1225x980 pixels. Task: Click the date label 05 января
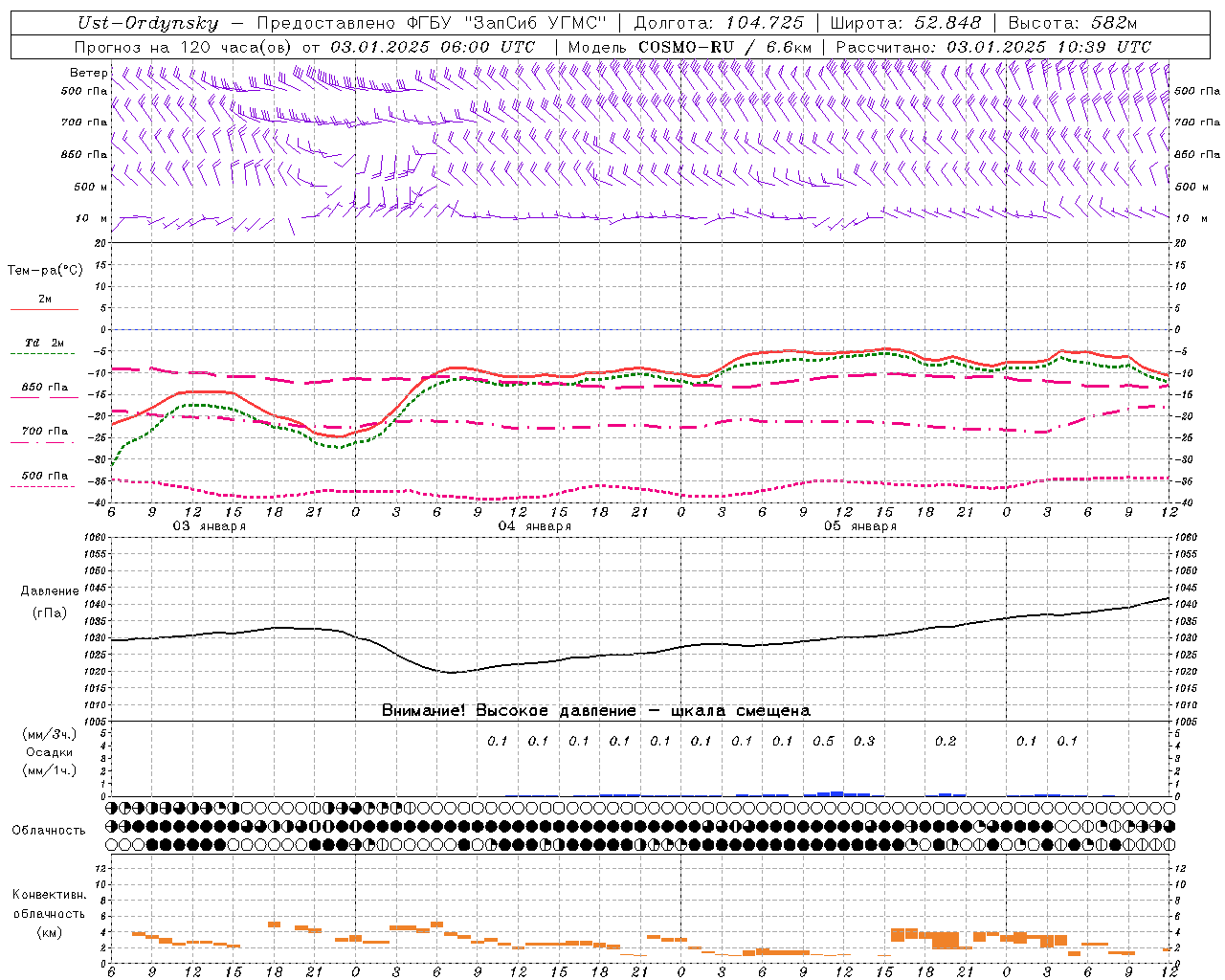(x=859, y=526)
